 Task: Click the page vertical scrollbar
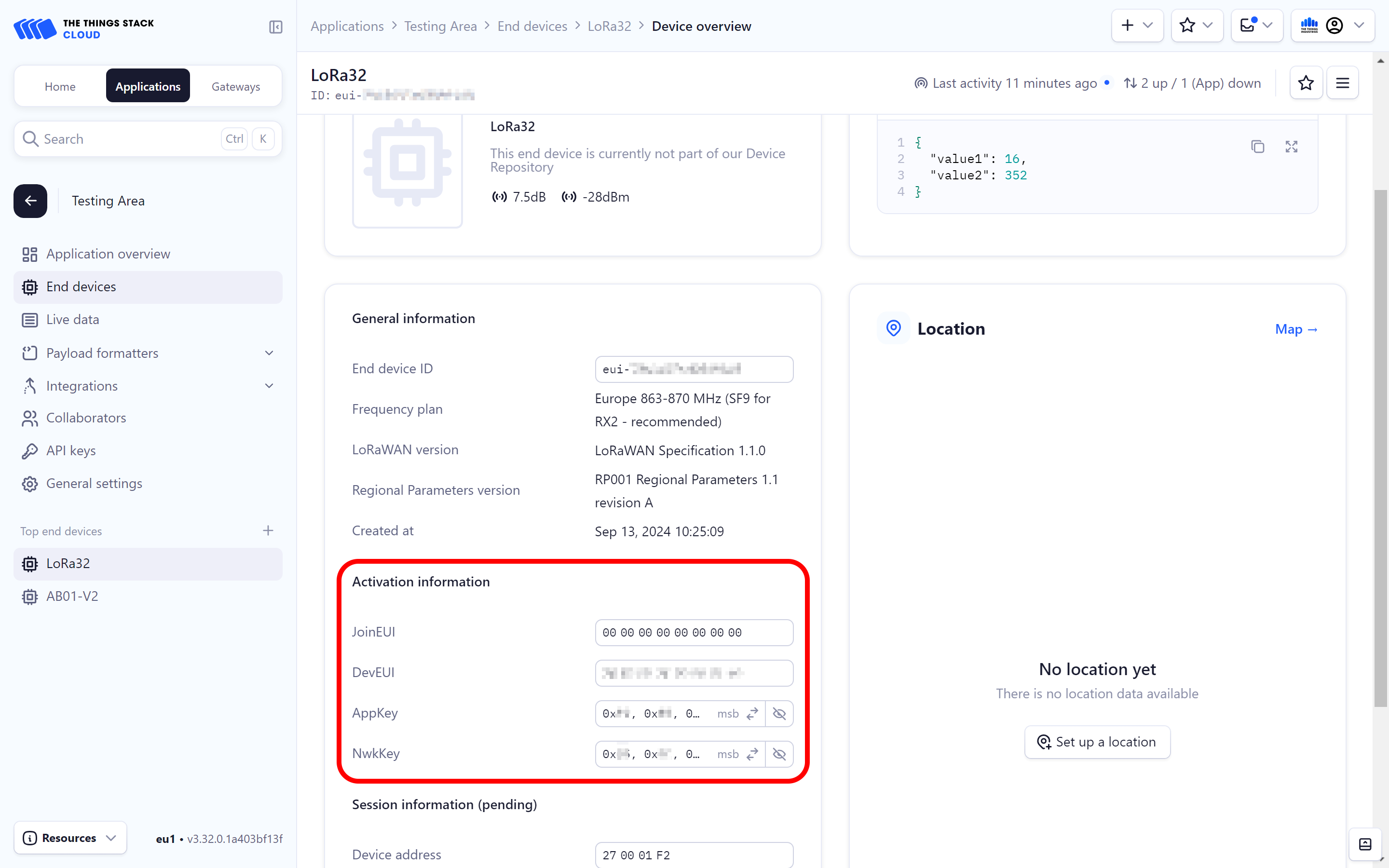(1380, 448)
